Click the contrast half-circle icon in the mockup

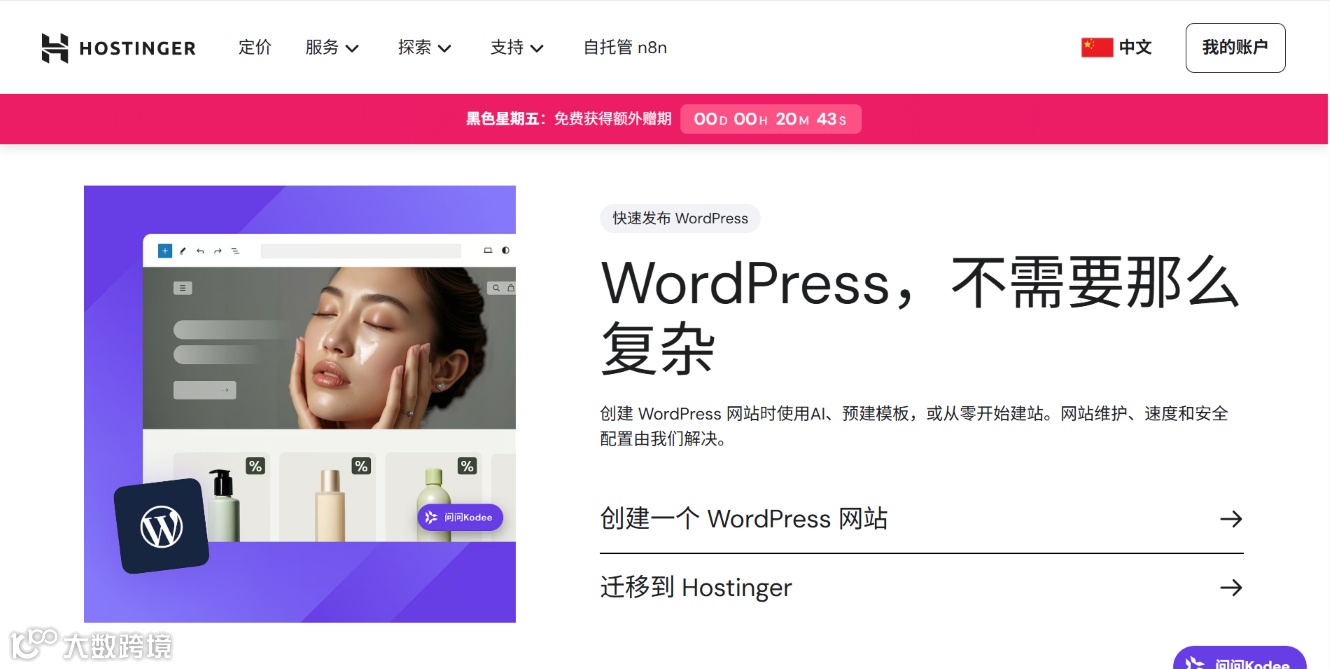506,251
